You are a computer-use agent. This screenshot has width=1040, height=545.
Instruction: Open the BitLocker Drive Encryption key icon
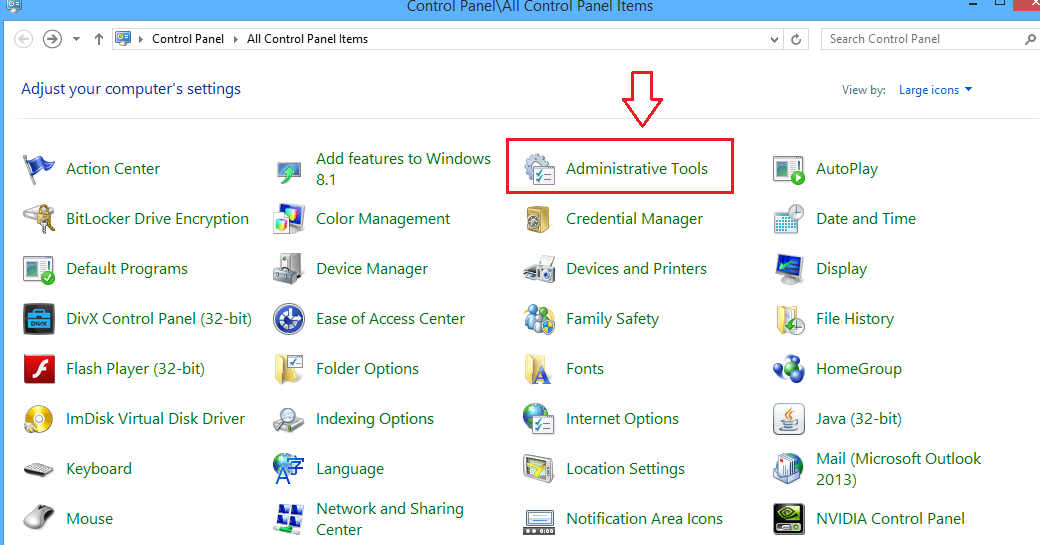point(38,219)
